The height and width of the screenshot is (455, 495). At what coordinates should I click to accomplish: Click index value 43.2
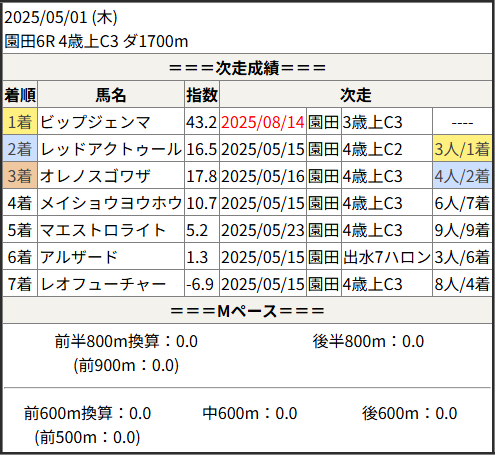click(x=202, y=122)
